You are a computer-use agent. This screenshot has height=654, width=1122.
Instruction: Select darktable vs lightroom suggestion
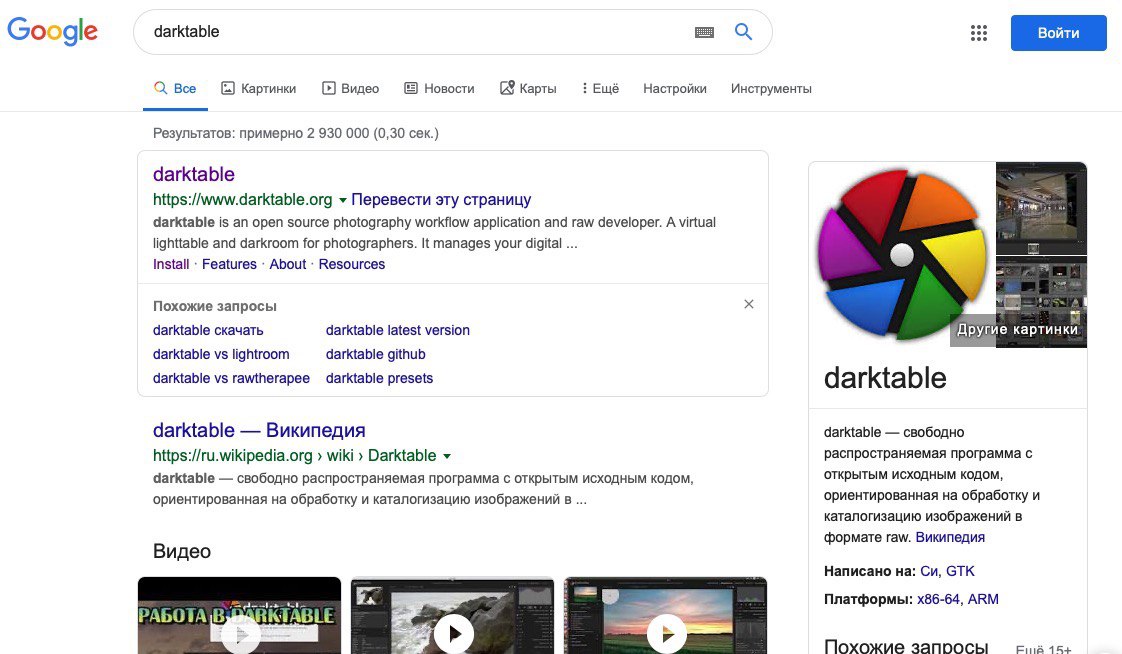pyautogui.click(x=221, y=354)
